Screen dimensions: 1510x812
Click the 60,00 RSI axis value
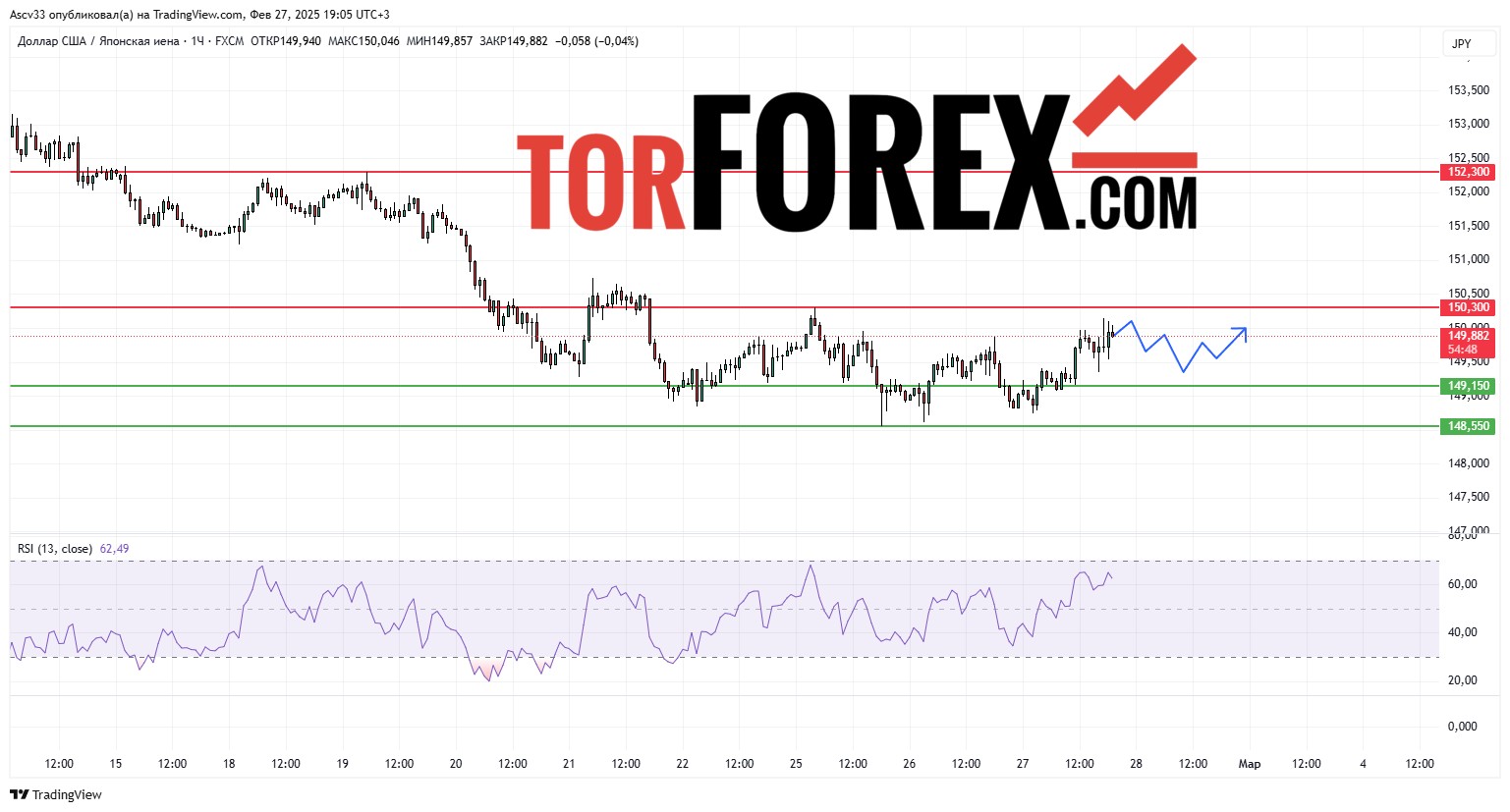tap(1463, 584)
